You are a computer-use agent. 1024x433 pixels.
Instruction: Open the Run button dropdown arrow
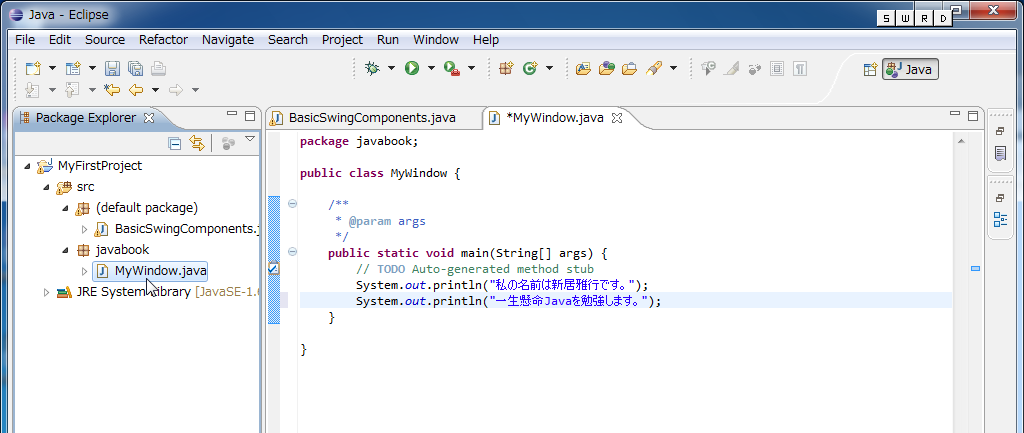431,69
